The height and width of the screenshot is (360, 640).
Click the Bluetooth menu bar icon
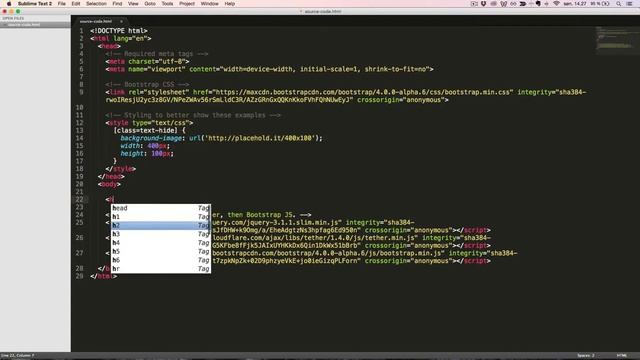point(547,4)
